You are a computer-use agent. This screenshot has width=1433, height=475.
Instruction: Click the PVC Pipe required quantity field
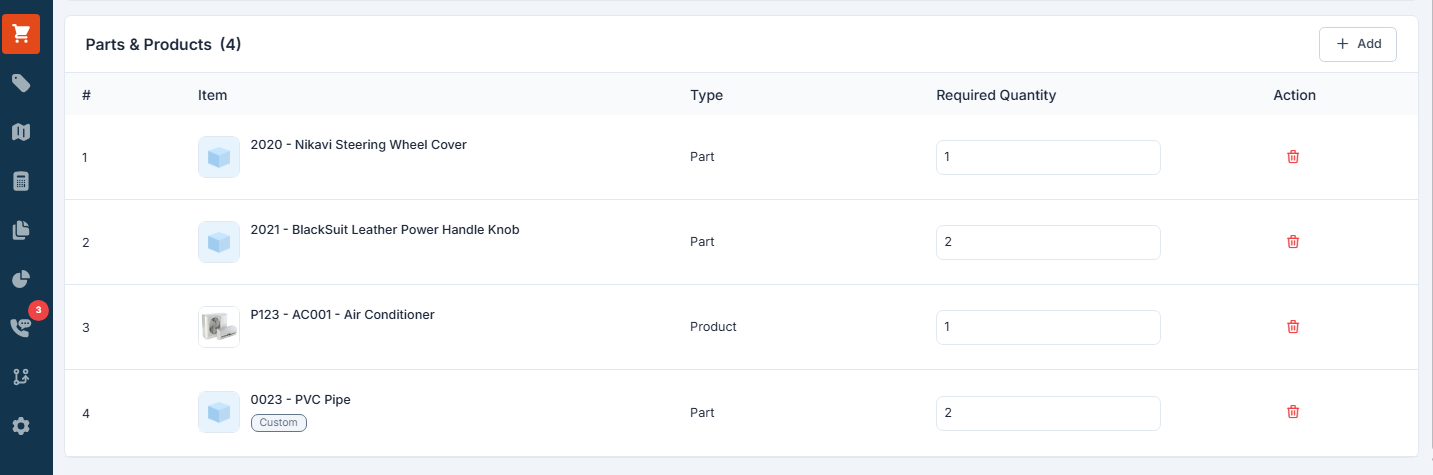coord(1047,413)
